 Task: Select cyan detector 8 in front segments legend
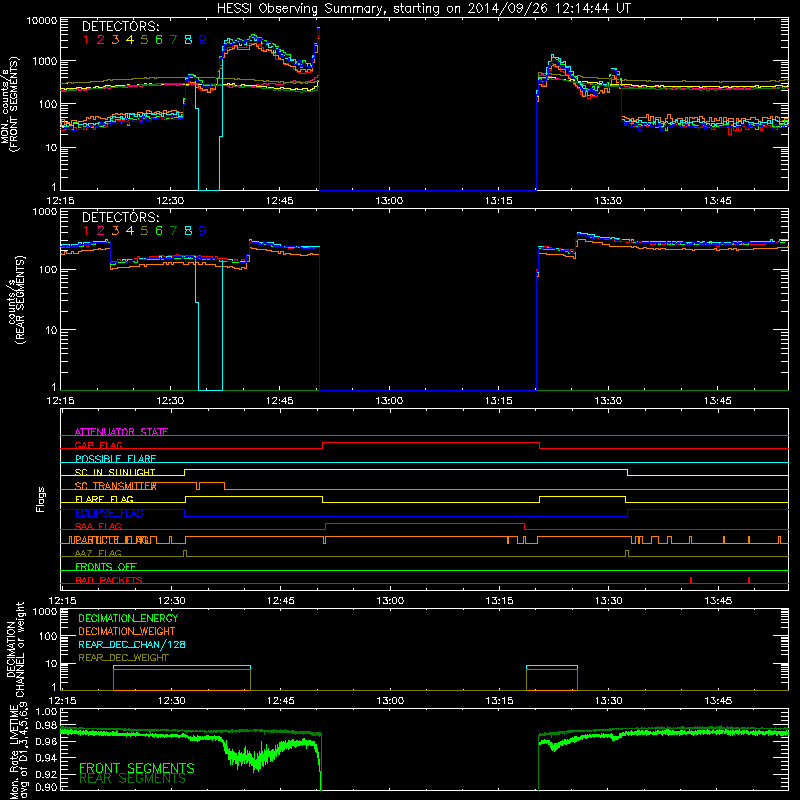[188, 40]
